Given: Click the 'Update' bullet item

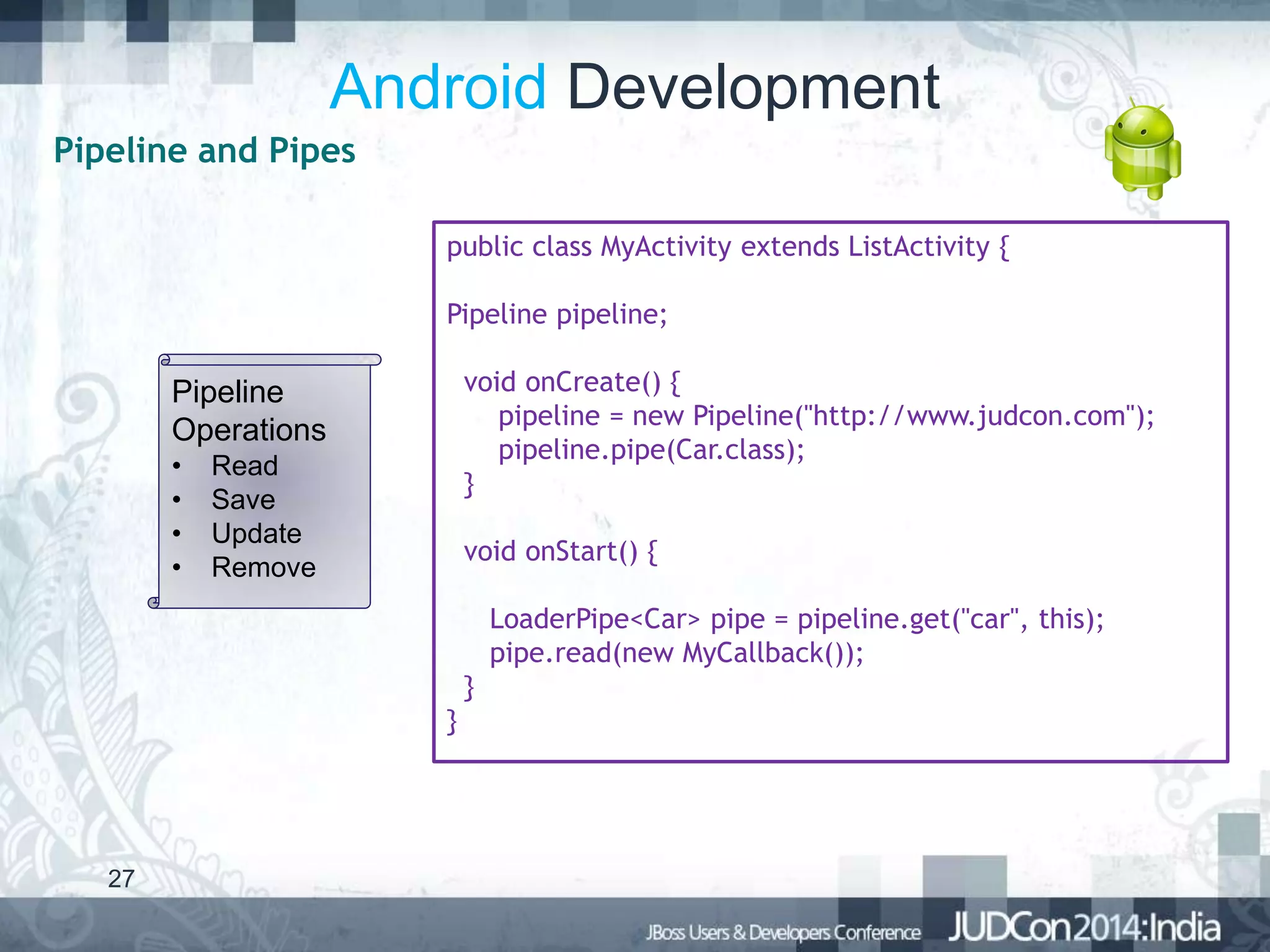Looking at the screenshot, I should click(256, 534).
